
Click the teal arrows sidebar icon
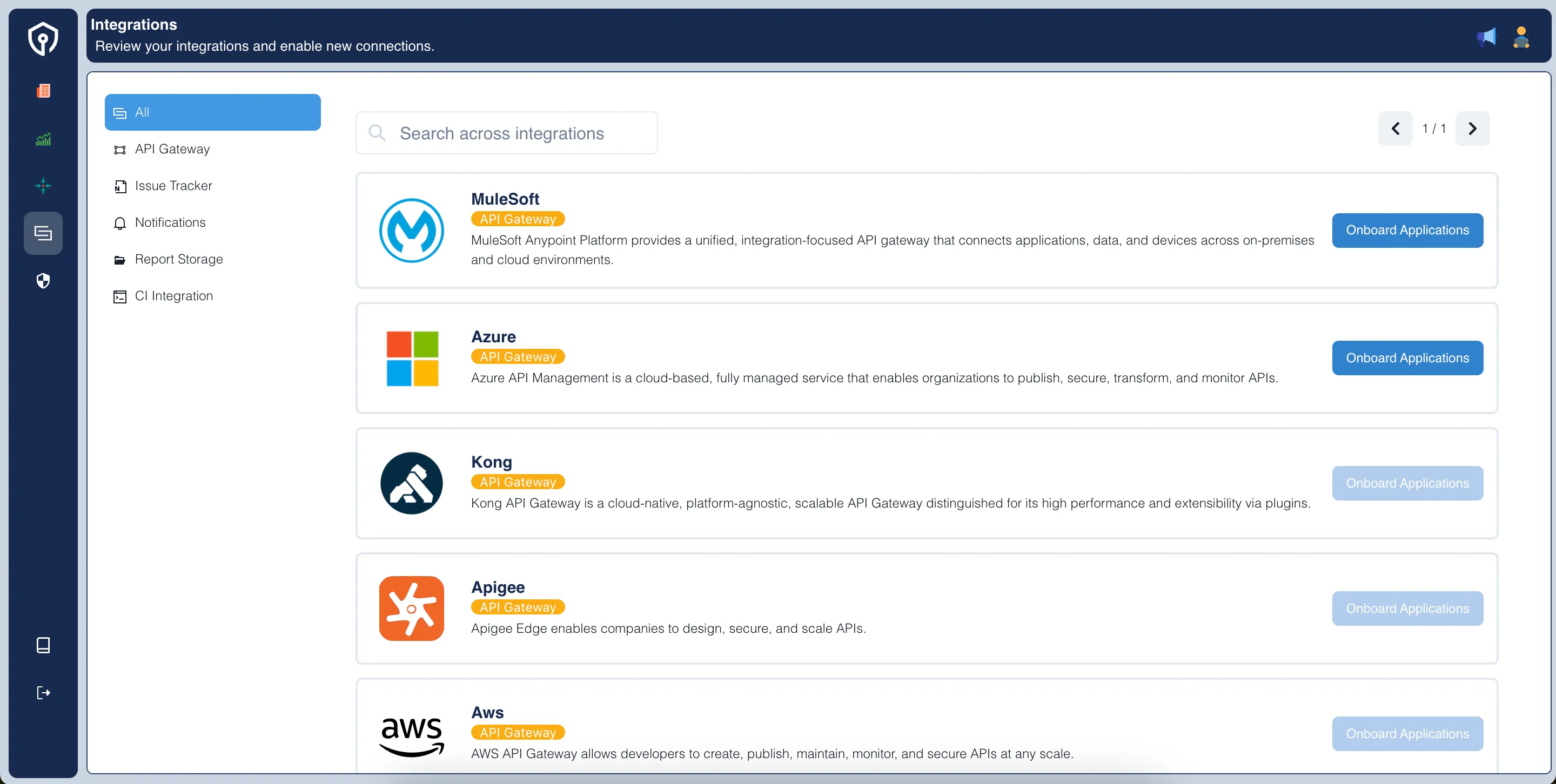[43, 186]
